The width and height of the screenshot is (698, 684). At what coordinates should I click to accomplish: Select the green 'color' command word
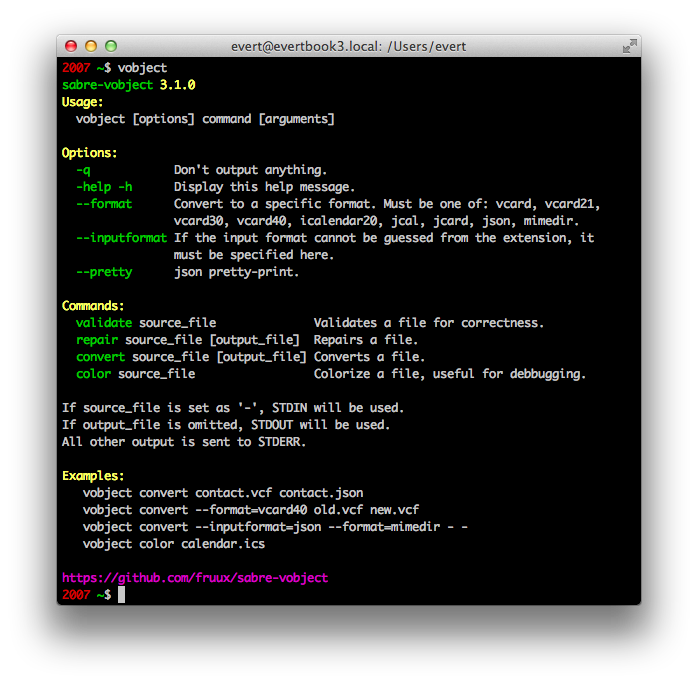(x=93, y=374)
